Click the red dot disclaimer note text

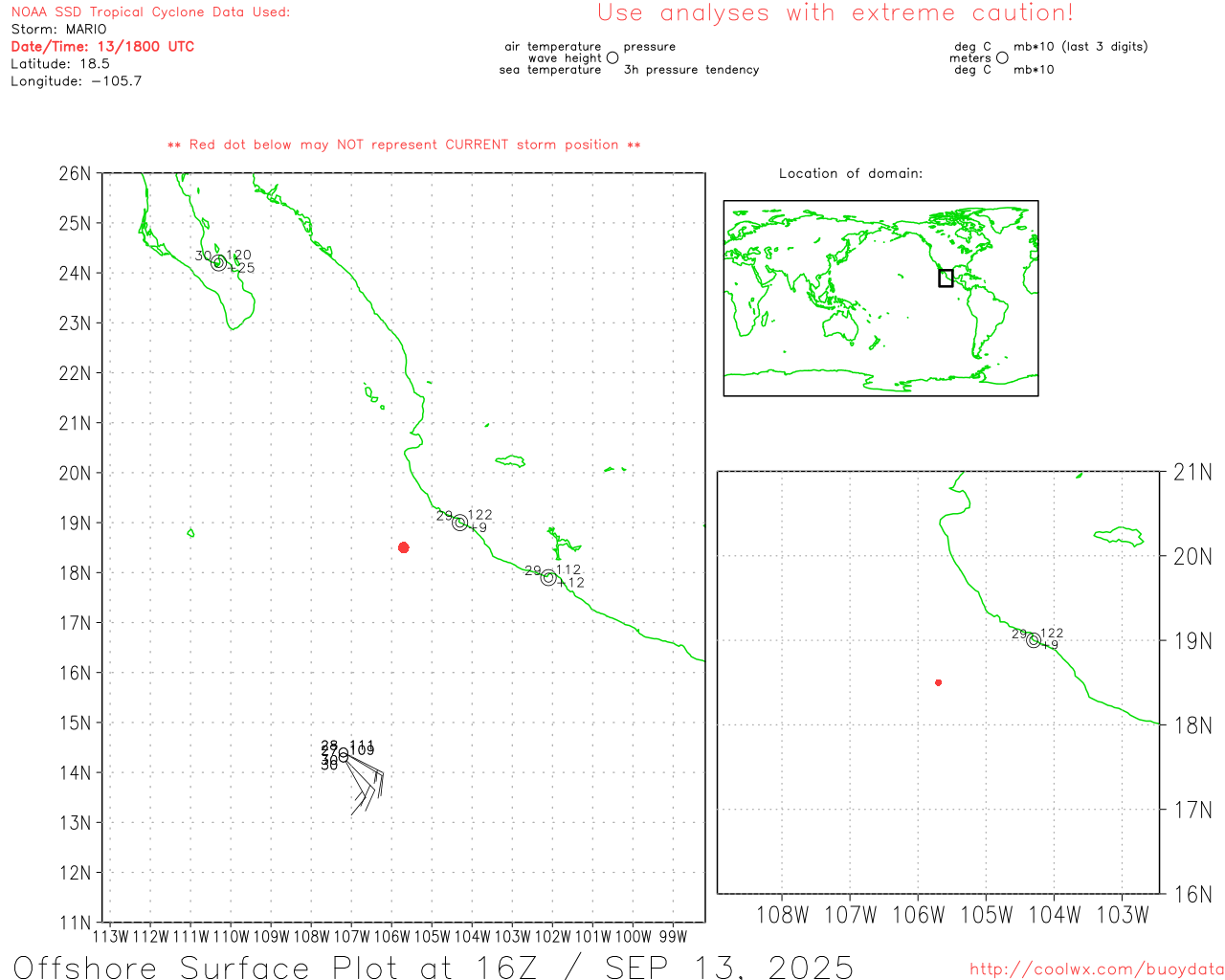click(x=404, y=145)
